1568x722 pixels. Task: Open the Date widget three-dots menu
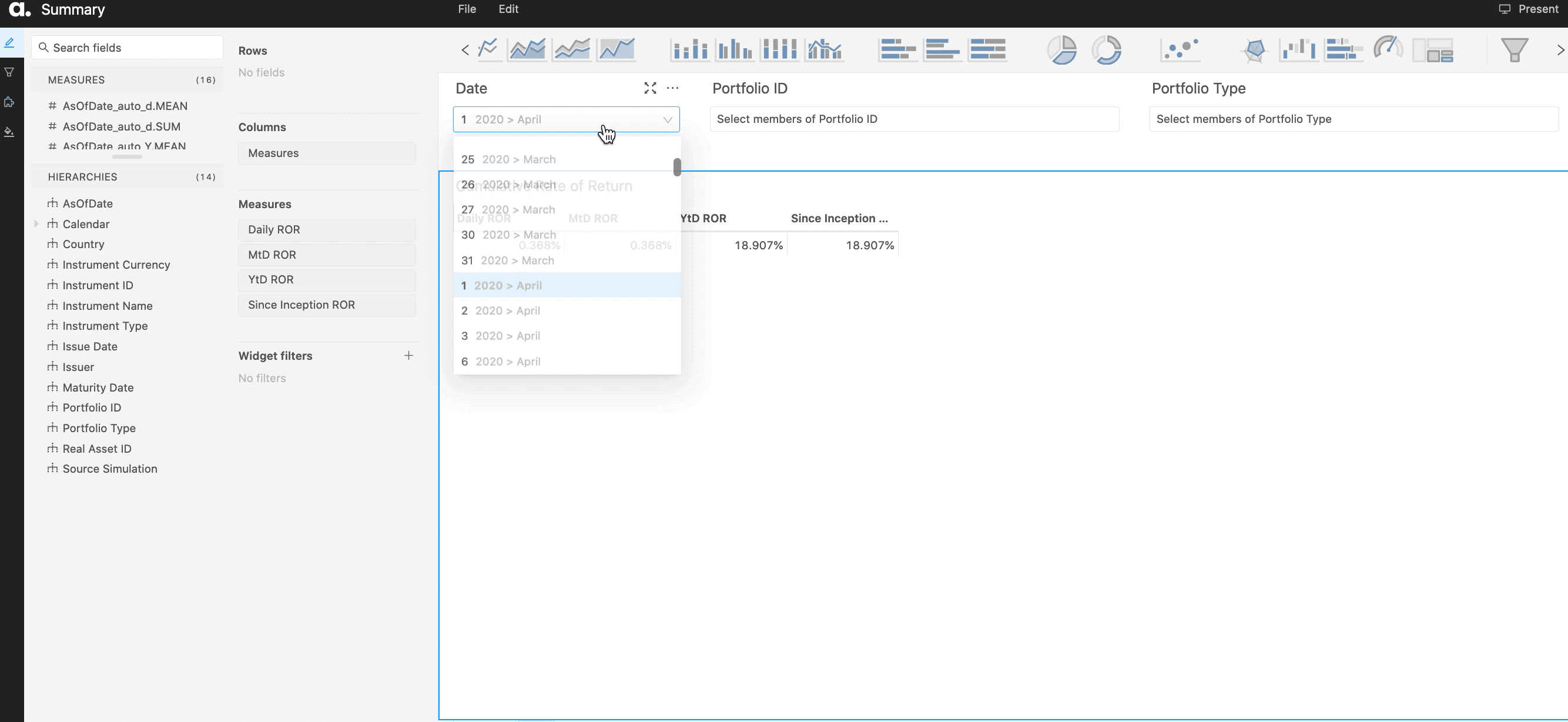pos(672,88)
